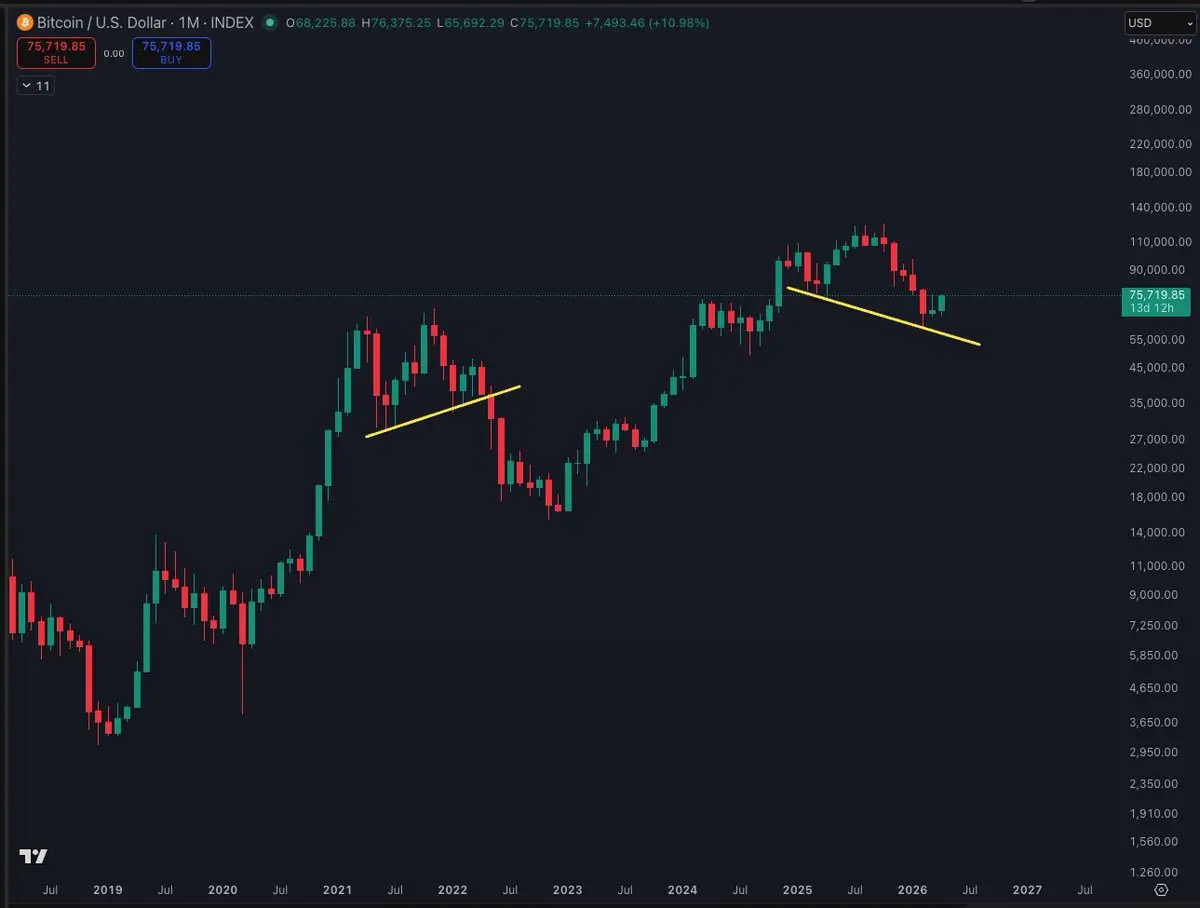Open the USD currency dropdown
This screenshot has height=908, width=1200.
(x=1160, y=23)
